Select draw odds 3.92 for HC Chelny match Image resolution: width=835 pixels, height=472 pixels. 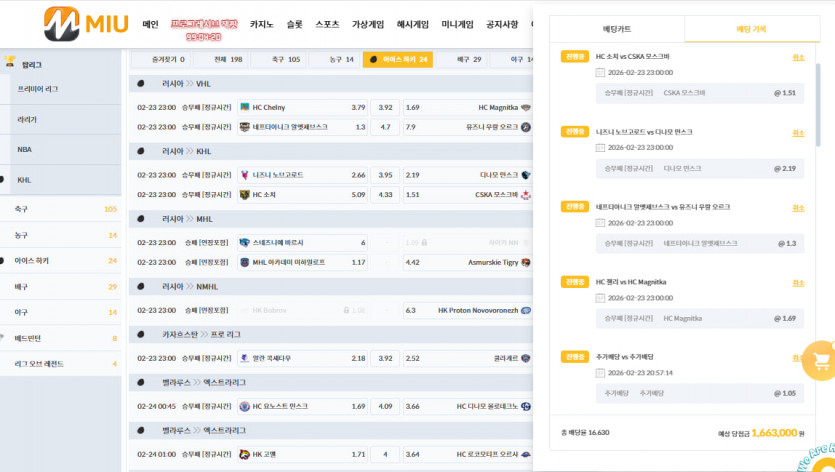click(385, 107)
